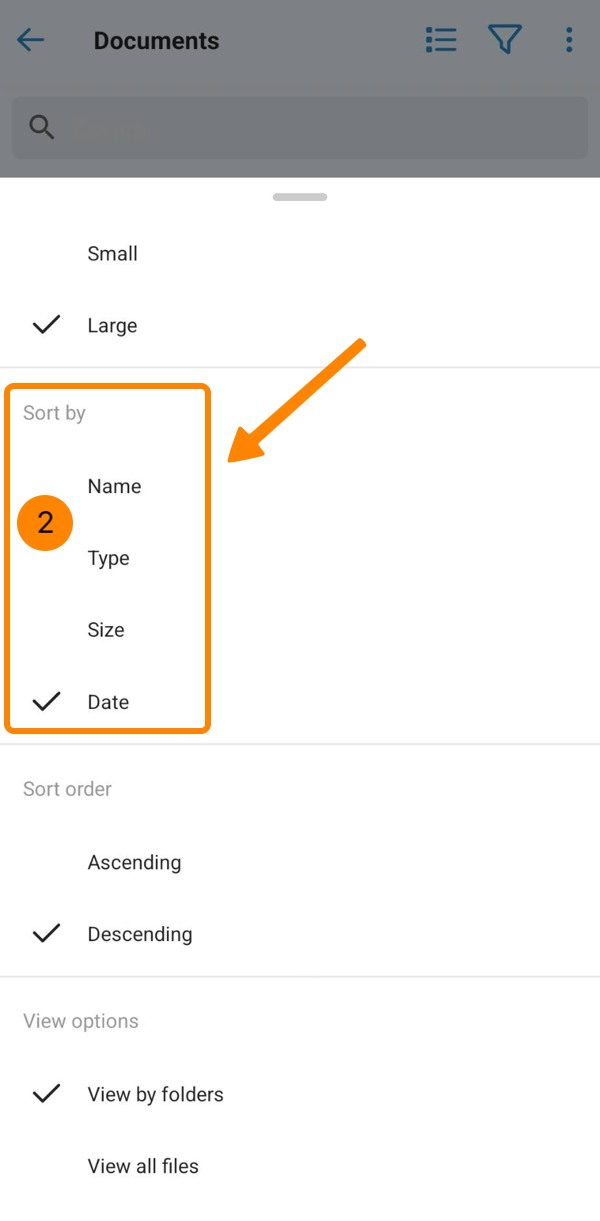The height and width of the screenshot is (1221, 600).
Task: Click the checkmark beside Descending
Action: [x=46, y=934]
